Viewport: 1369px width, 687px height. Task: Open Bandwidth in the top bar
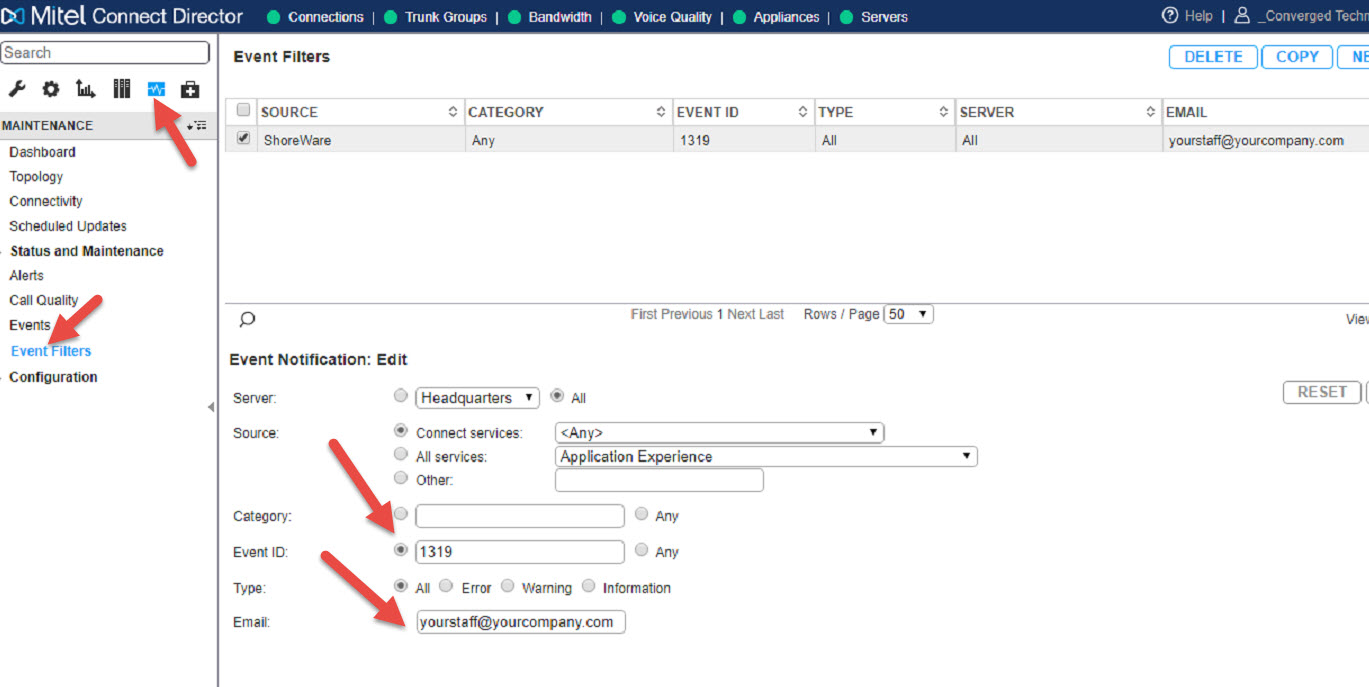(560, 17)
